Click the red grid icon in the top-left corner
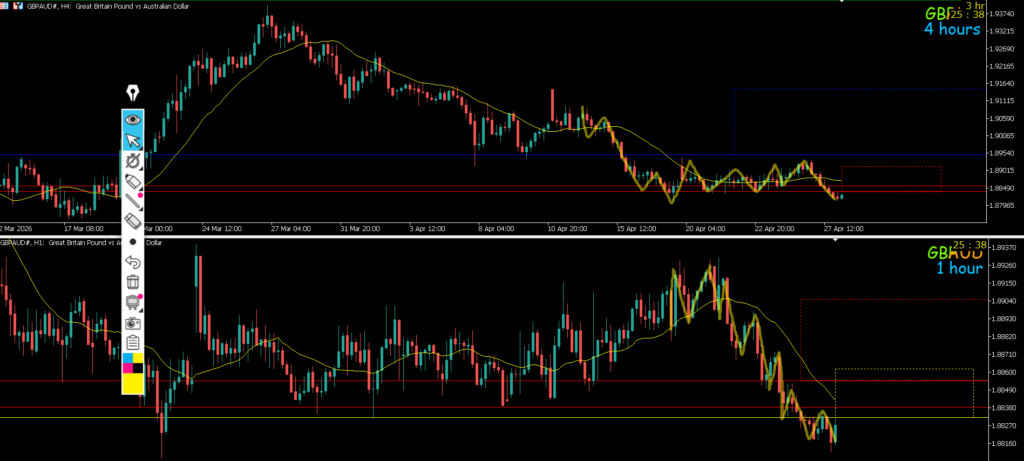 click(5, 5)
